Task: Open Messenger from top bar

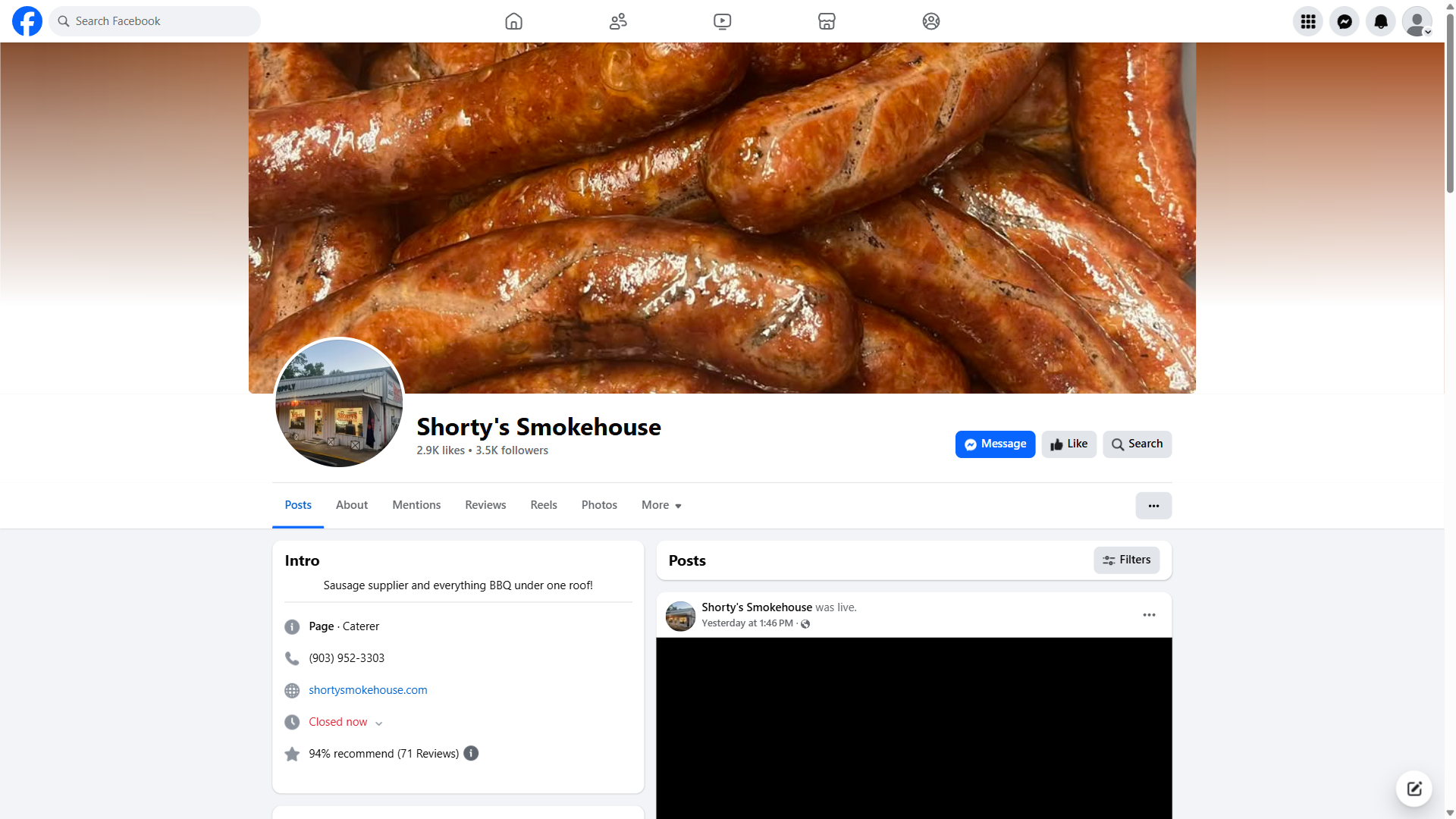Action: (x=1344, y=21)
